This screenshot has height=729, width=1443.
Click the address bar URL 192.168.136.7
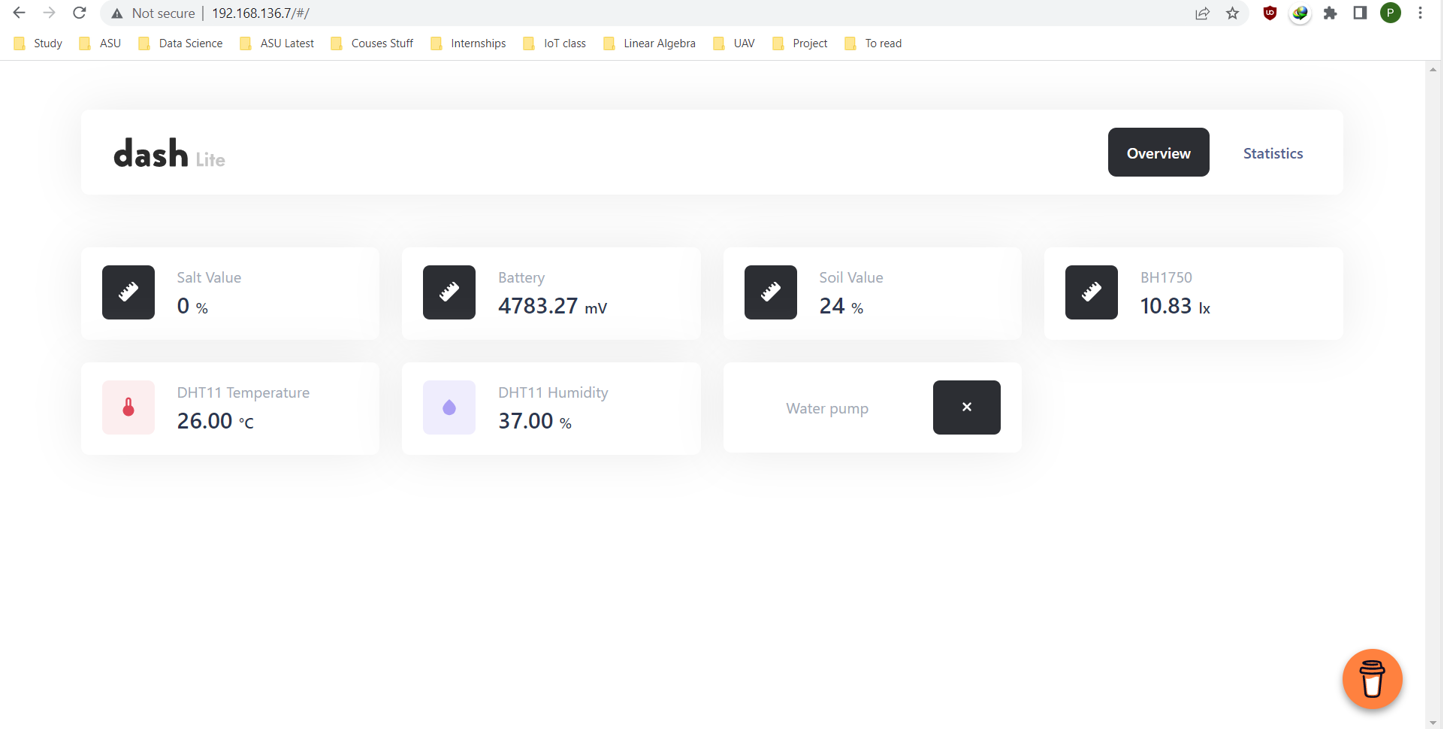[260, 14]
